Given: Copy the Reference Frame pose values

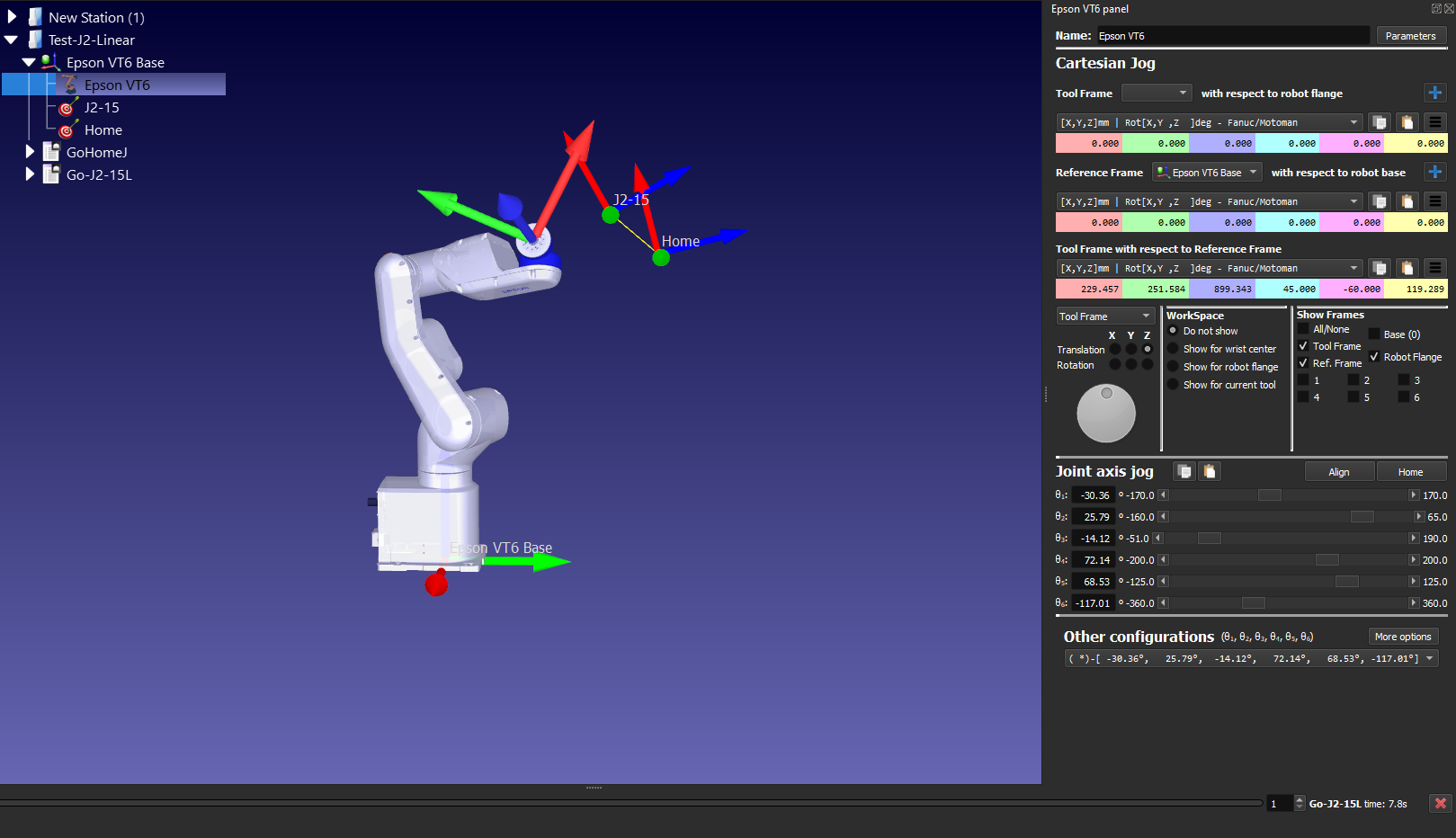Looking at the screenshot, I should tap(1379, 201).
